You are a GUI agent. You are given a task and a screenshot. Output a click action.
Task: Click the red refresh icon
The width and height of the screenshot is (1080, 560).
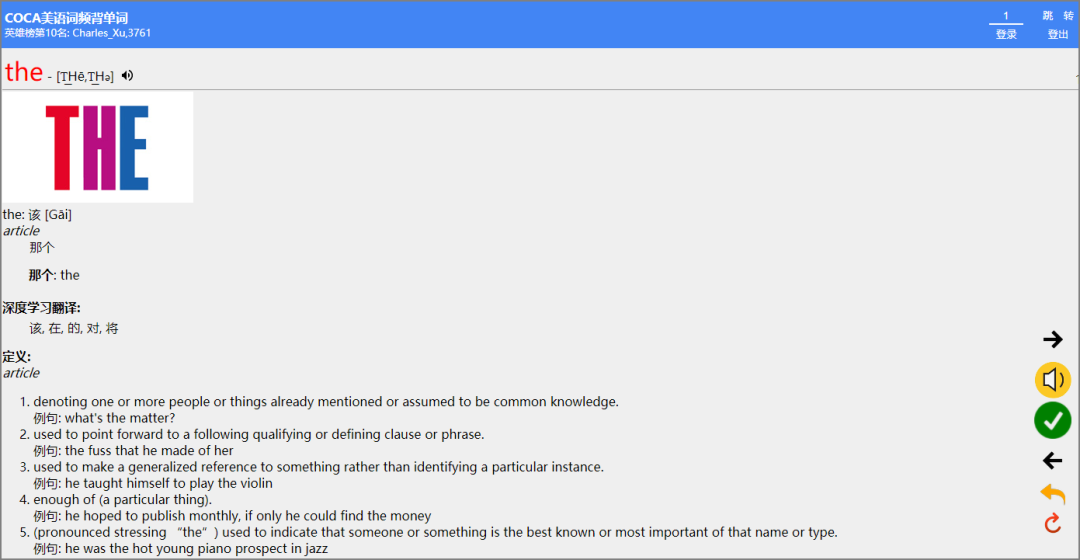coord(1052,523)
